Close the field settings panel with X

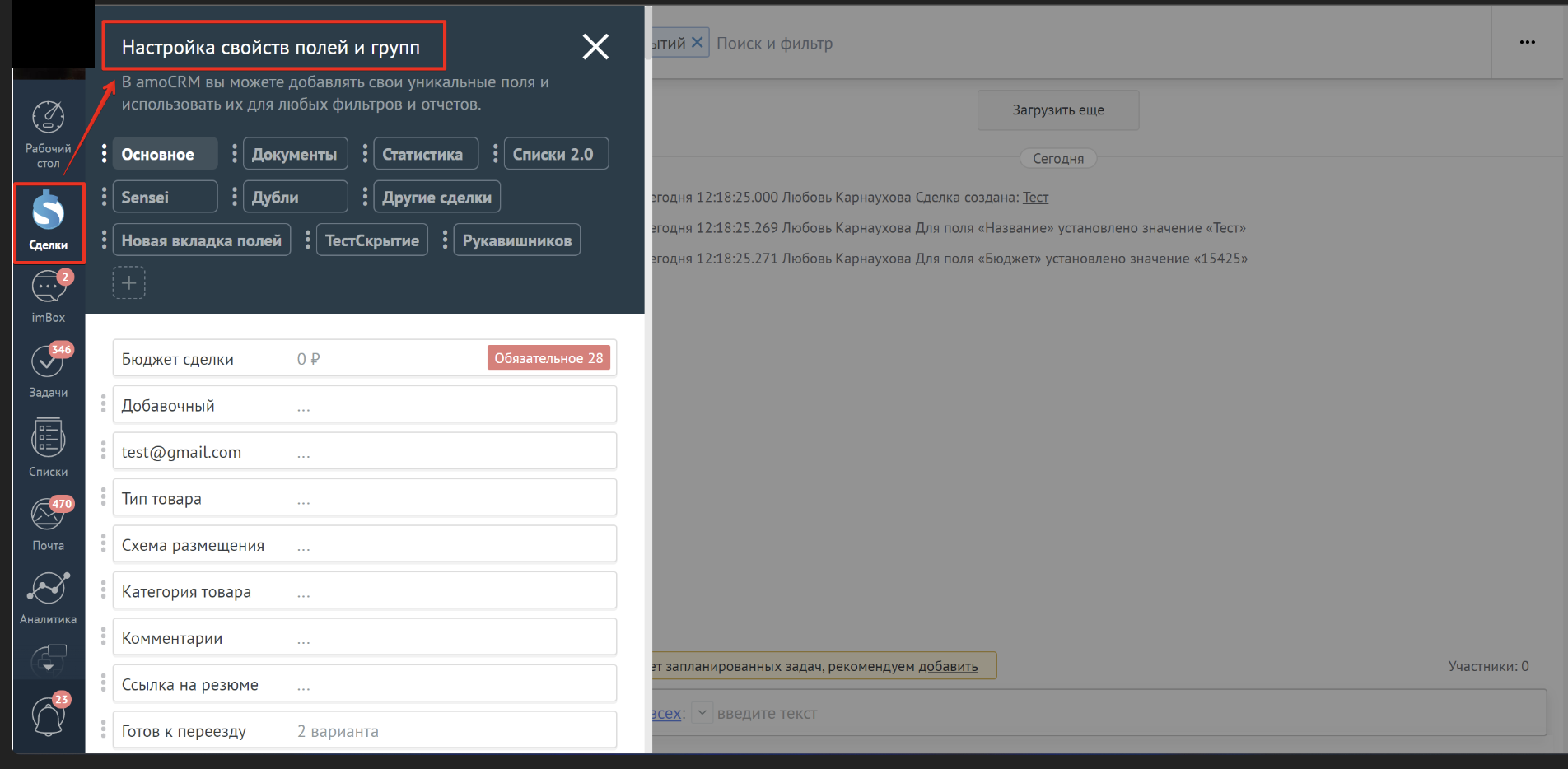[595, 47]
